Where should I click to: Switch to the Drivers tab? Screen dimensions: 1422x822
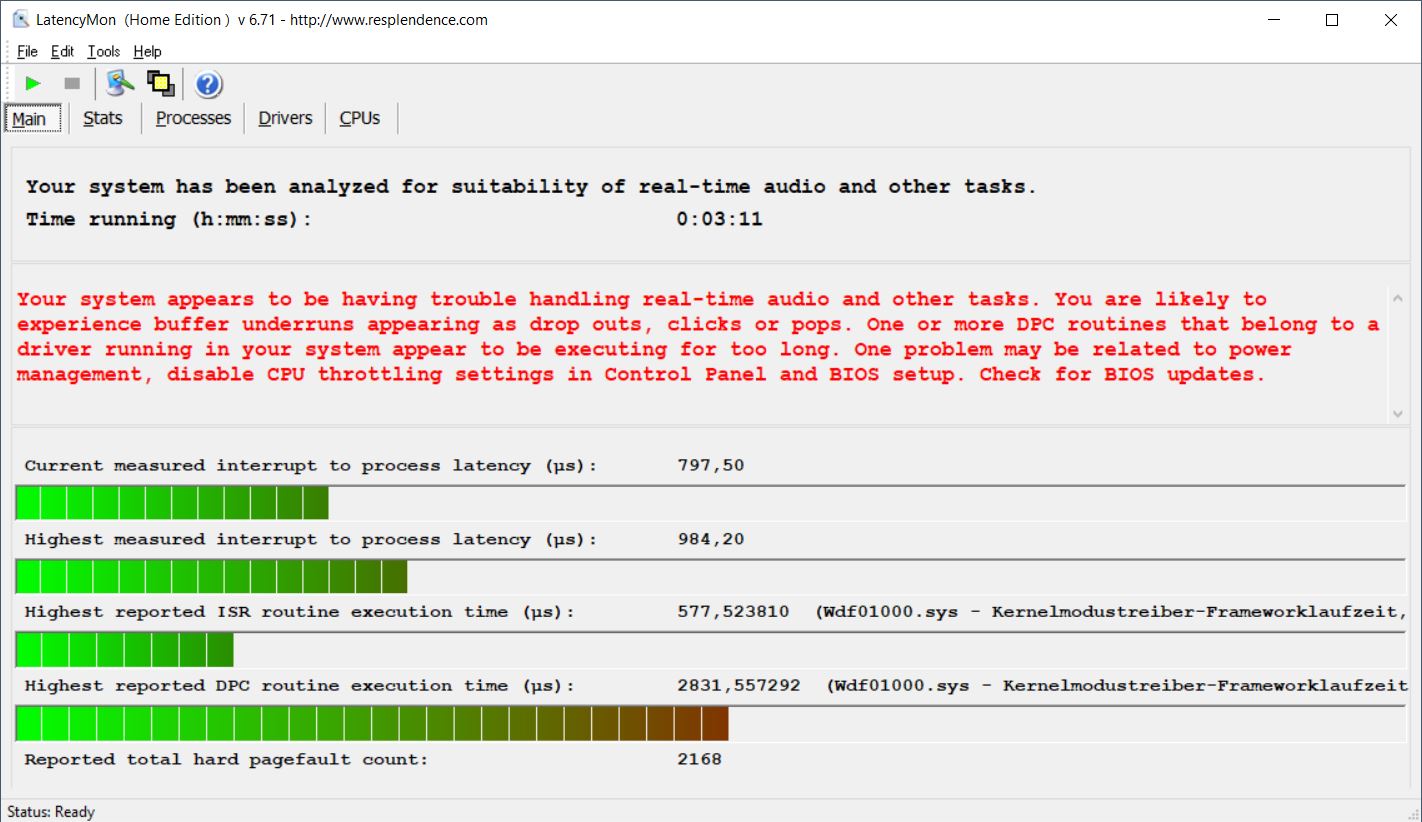285,118
